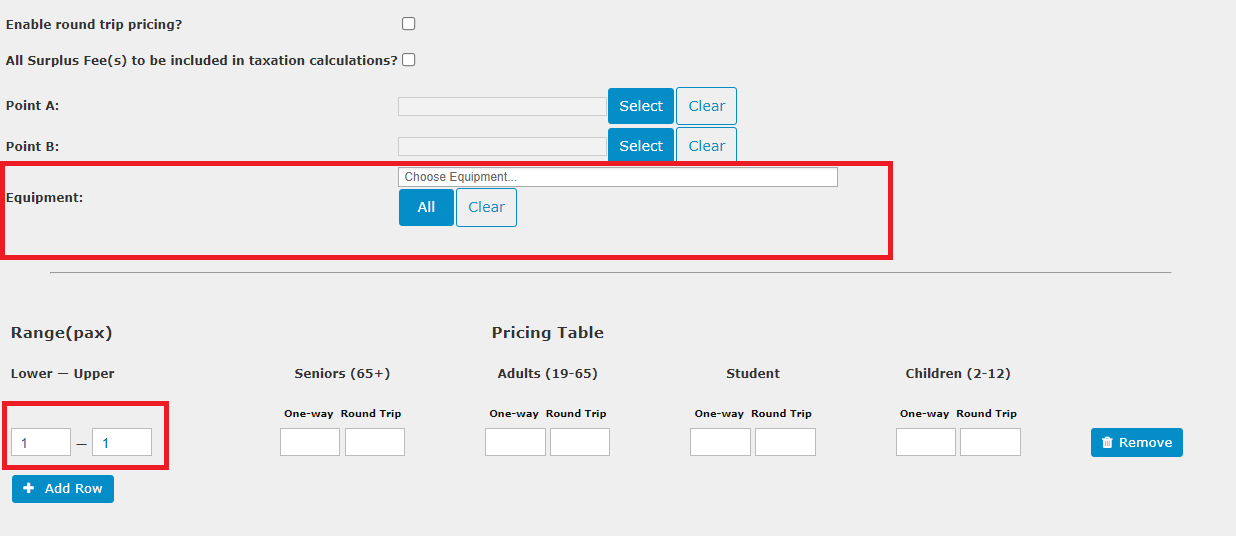The width and height of the screenshot is (1236, 536).
Task: Click Adults Round Trip price field
Action: (x=580, y=442)
